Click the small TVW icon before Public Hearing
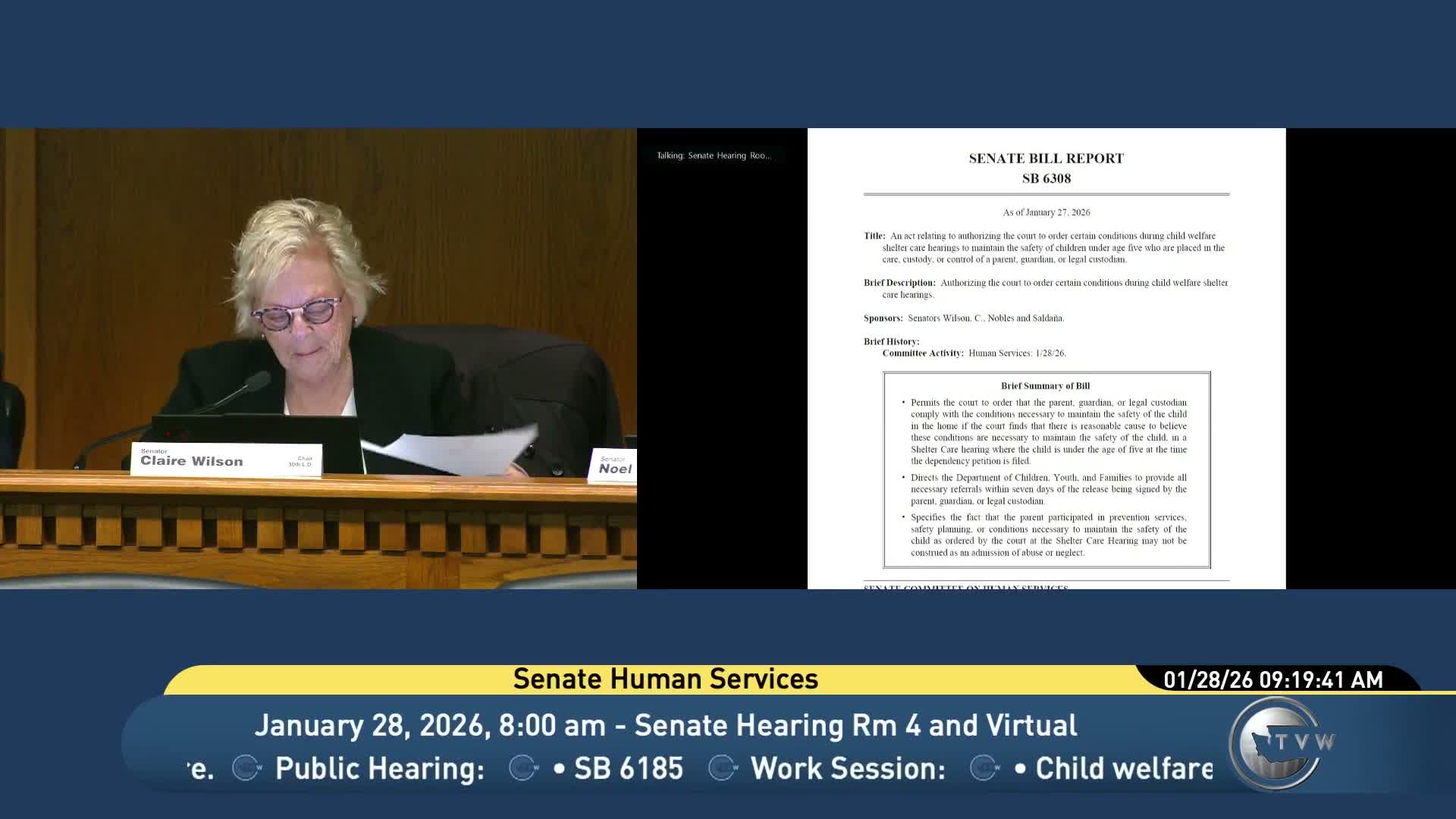1456x819 pixels. (x=246, y=768)
